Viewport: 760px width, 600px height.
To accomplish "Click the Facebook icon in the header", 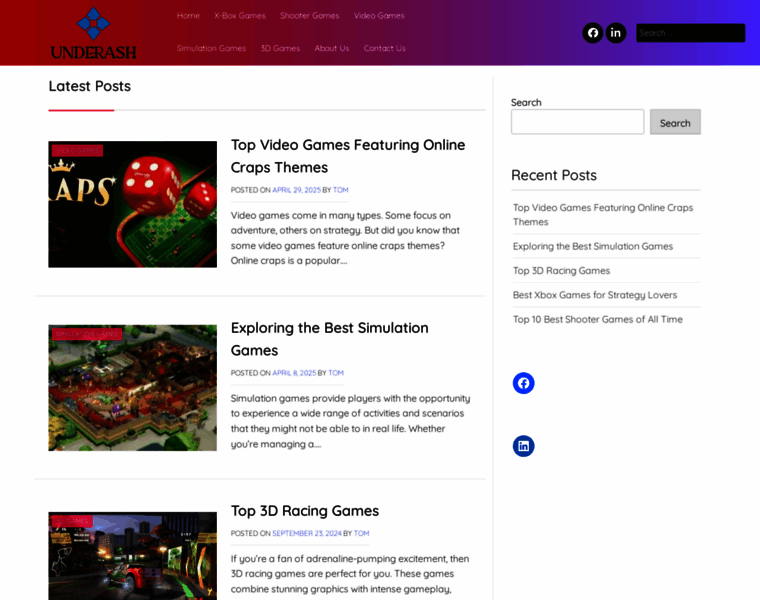I will click(x=592, y=33).
